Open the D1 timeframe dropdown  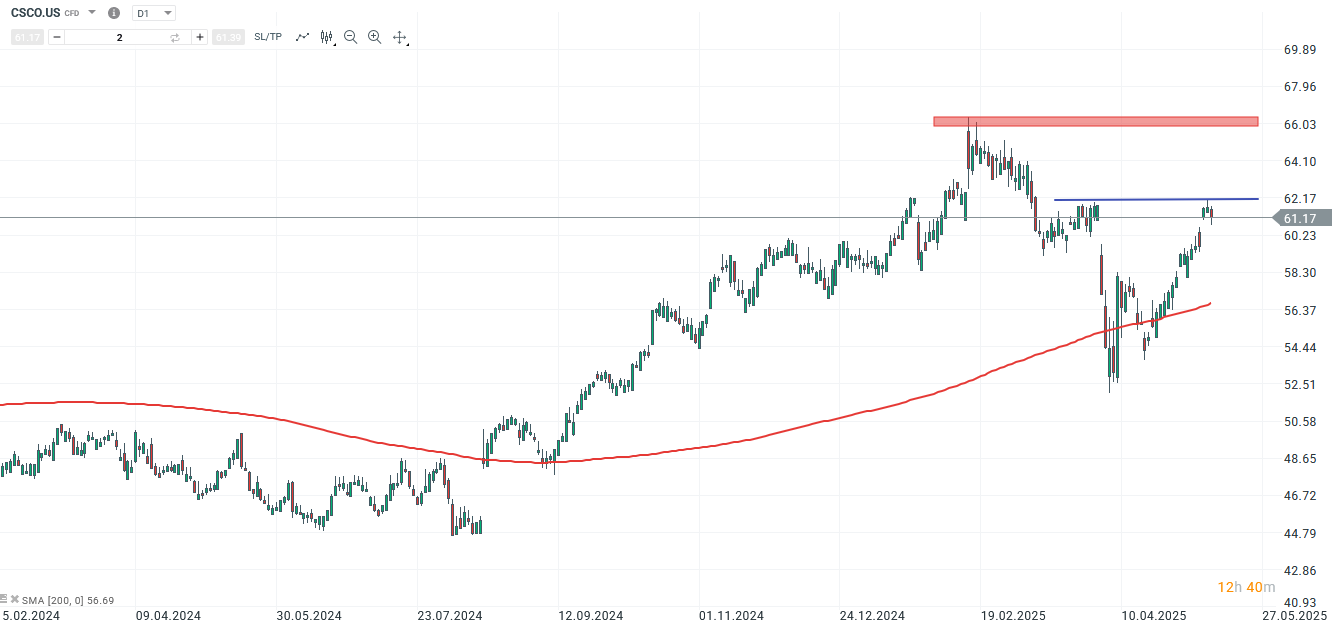153,13
